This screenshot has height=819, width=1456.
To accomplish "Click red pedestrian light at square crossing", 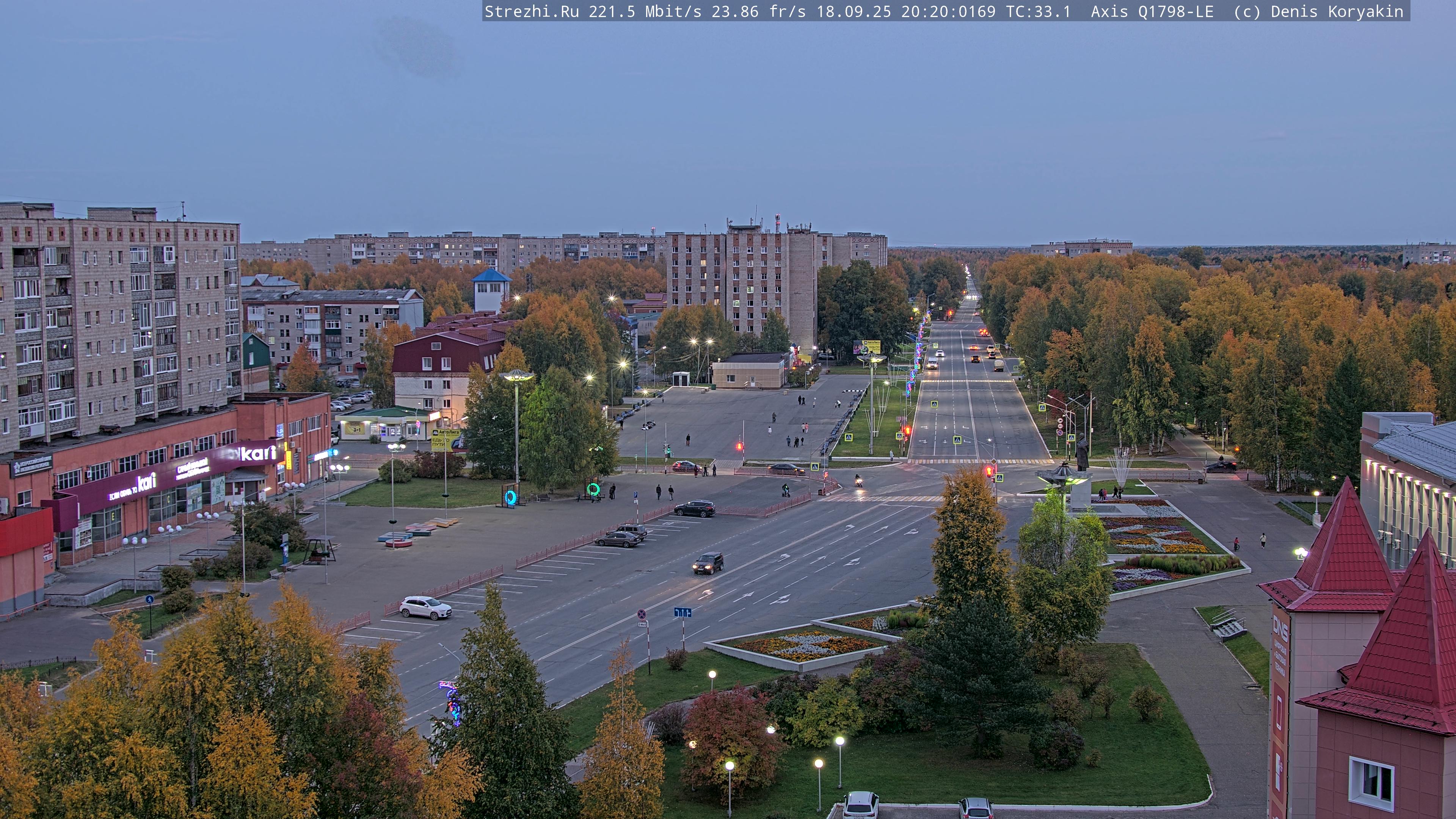I will coord(739,447).
